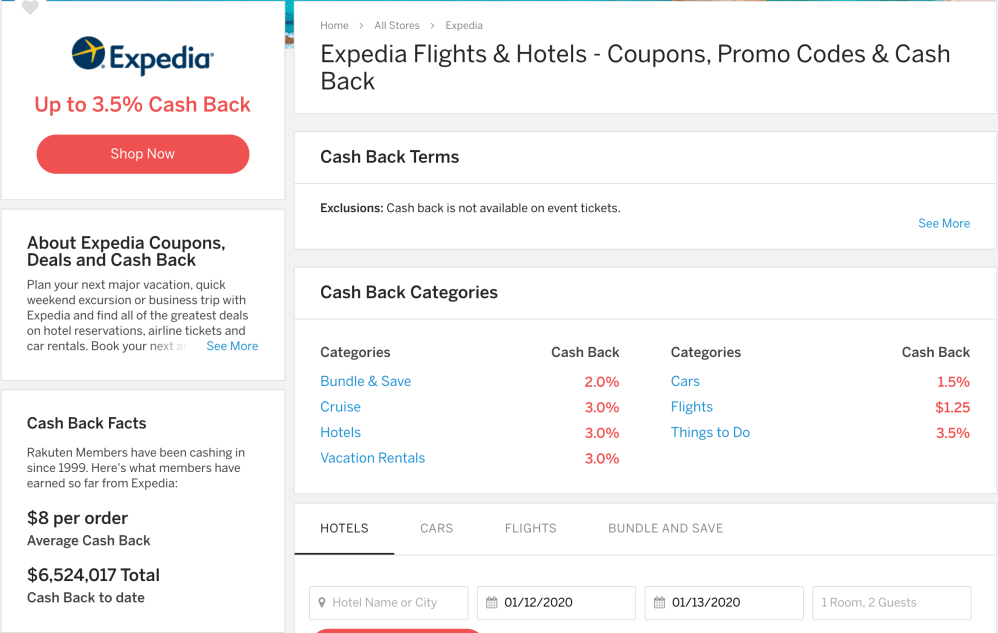This screenshot has height=633, width=998.
Task: Click the heart favorite icon
Action: [x=30, y=8]
